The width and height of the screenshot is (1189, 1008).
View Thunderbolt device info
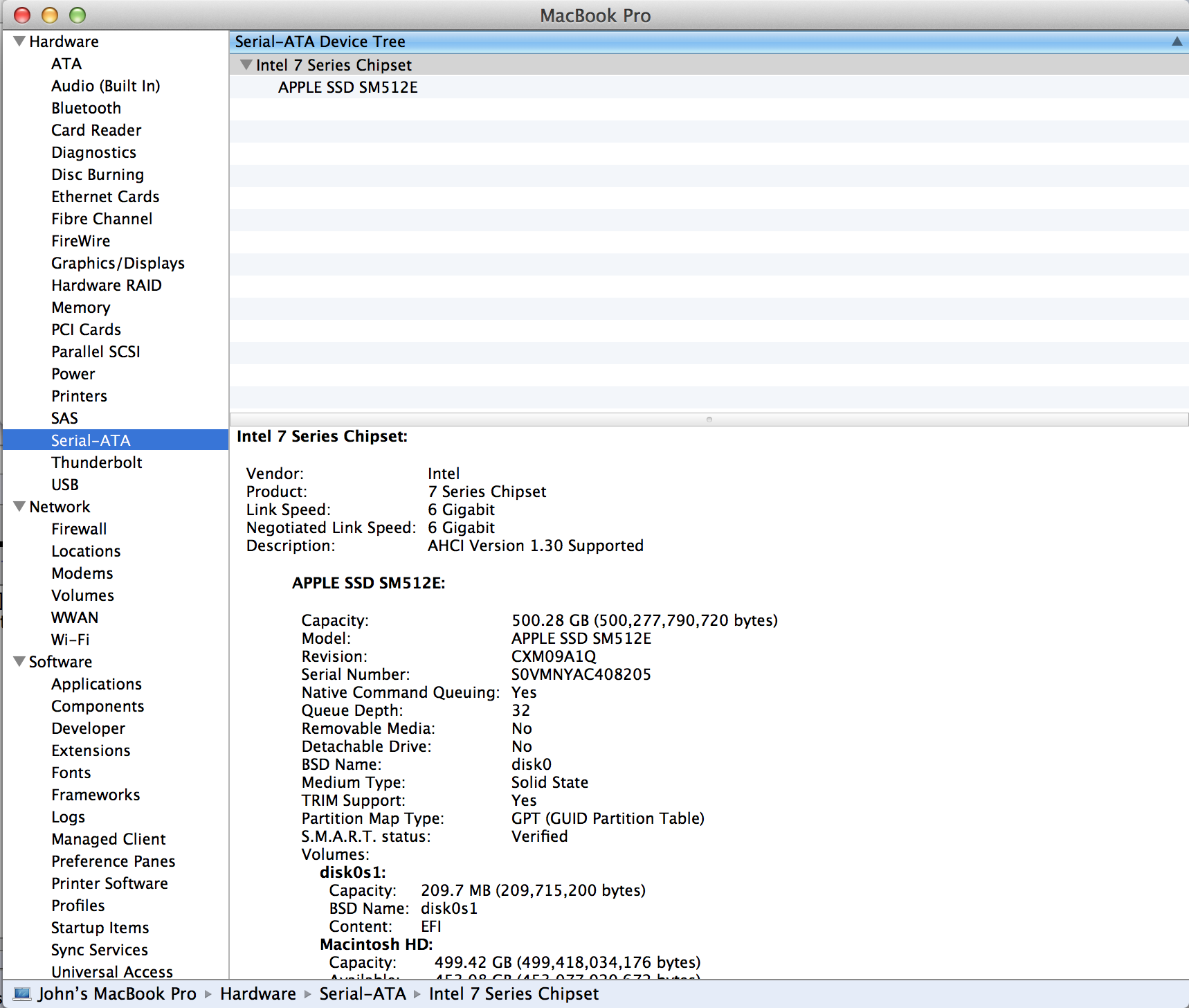click(97, 462)
